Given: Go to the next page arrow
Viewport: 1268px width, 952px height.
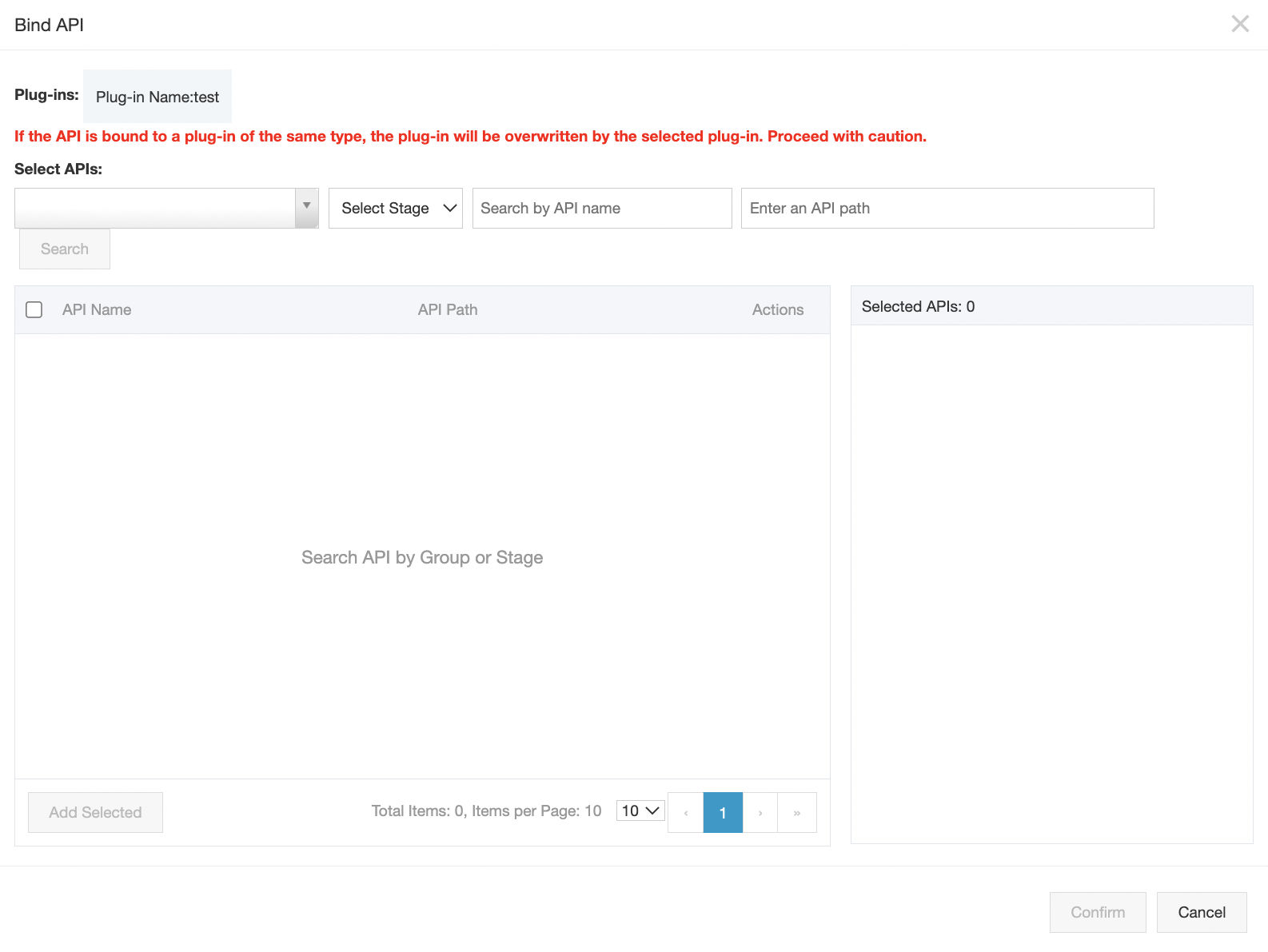Looking at the screenshot, I should point(760,812).
